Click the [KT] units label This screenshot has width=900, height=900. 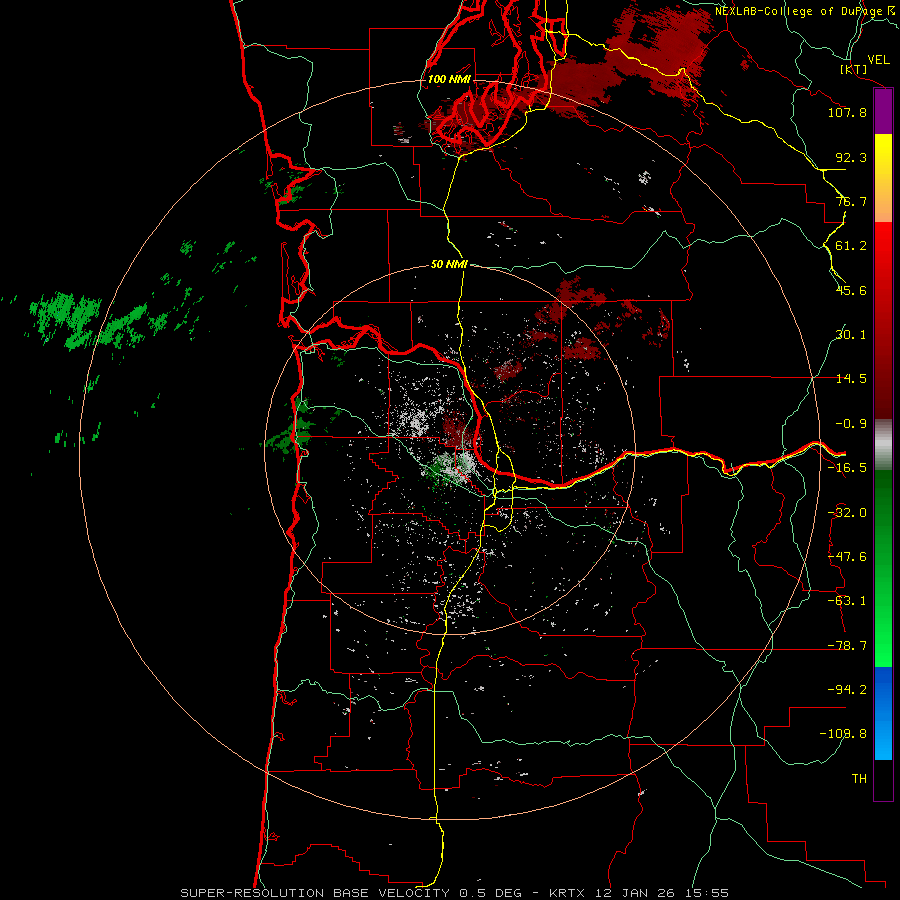pyautogui.click(x=854, y=69)
